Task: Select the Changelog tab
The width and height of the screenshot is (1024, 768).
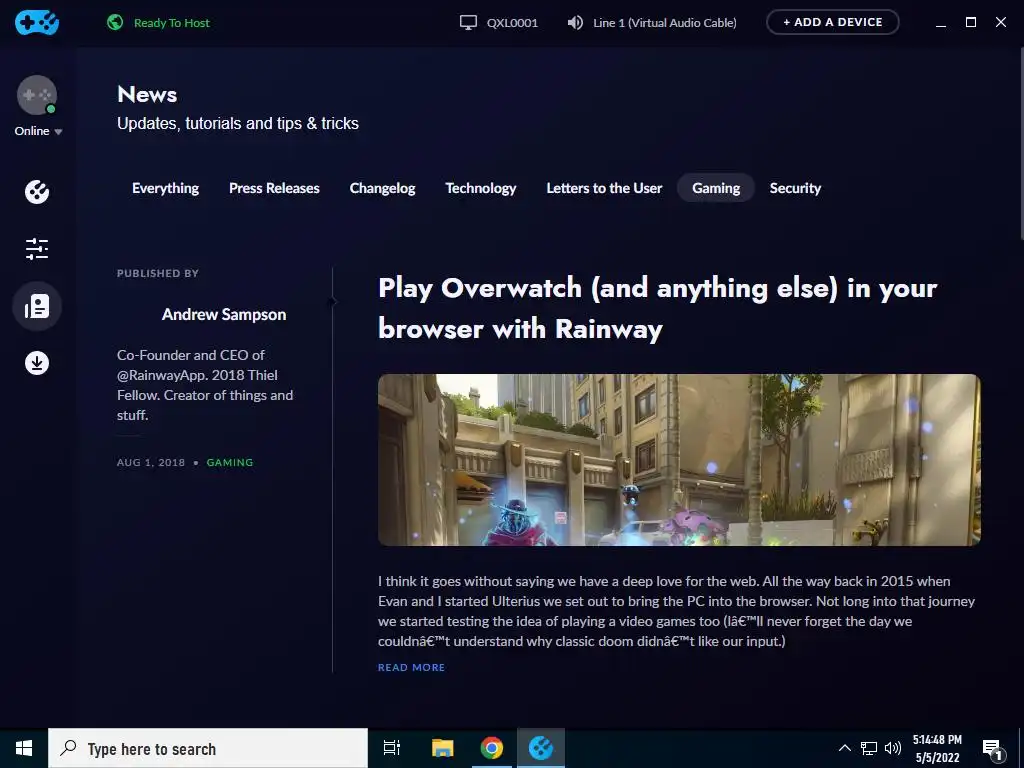Action: pos(383,188)
